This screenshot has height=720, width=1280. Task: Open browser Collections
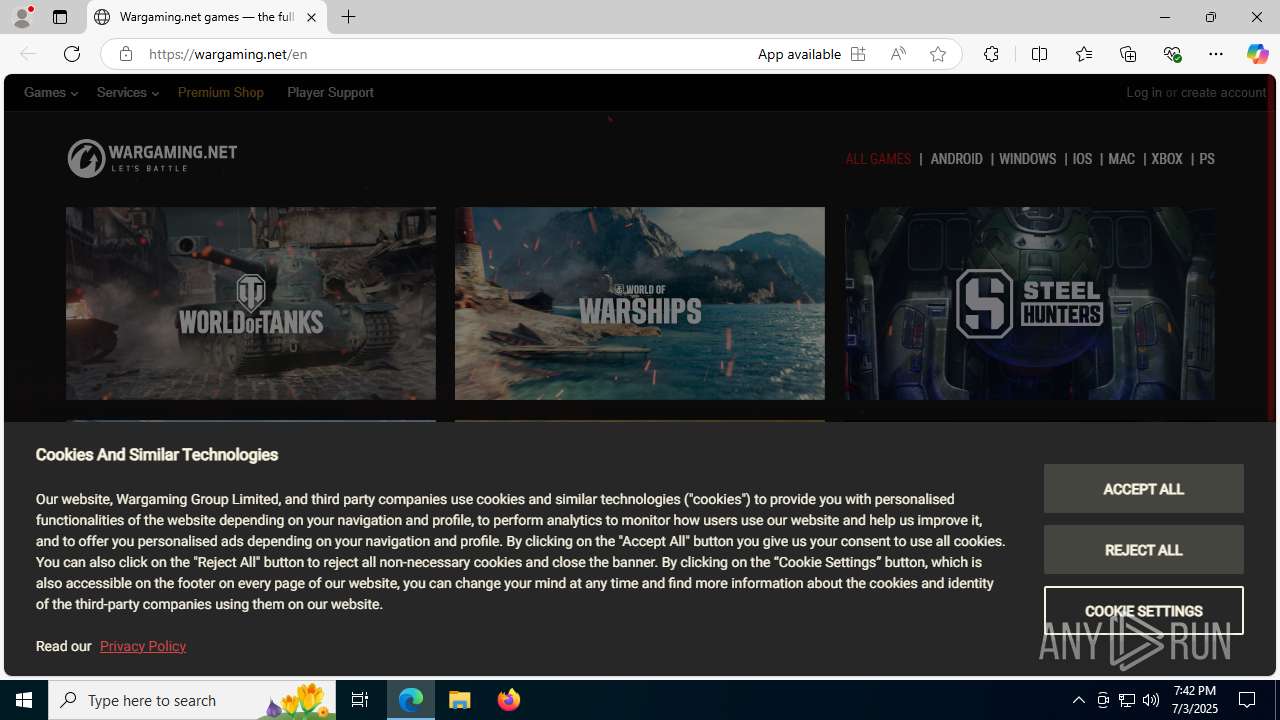(x=1128, y=54)
